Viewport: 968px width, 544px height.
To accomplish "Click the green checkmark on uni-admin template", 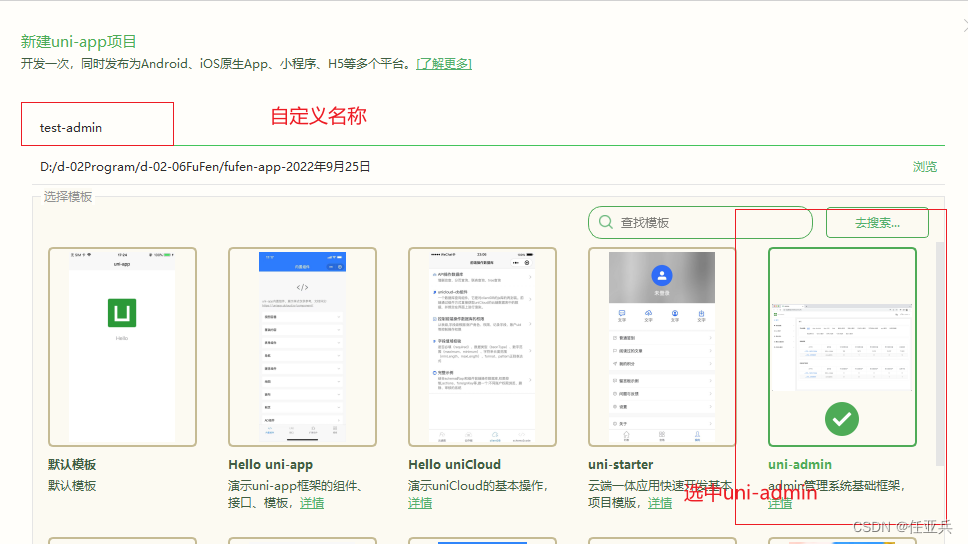I will pos(842,419).
